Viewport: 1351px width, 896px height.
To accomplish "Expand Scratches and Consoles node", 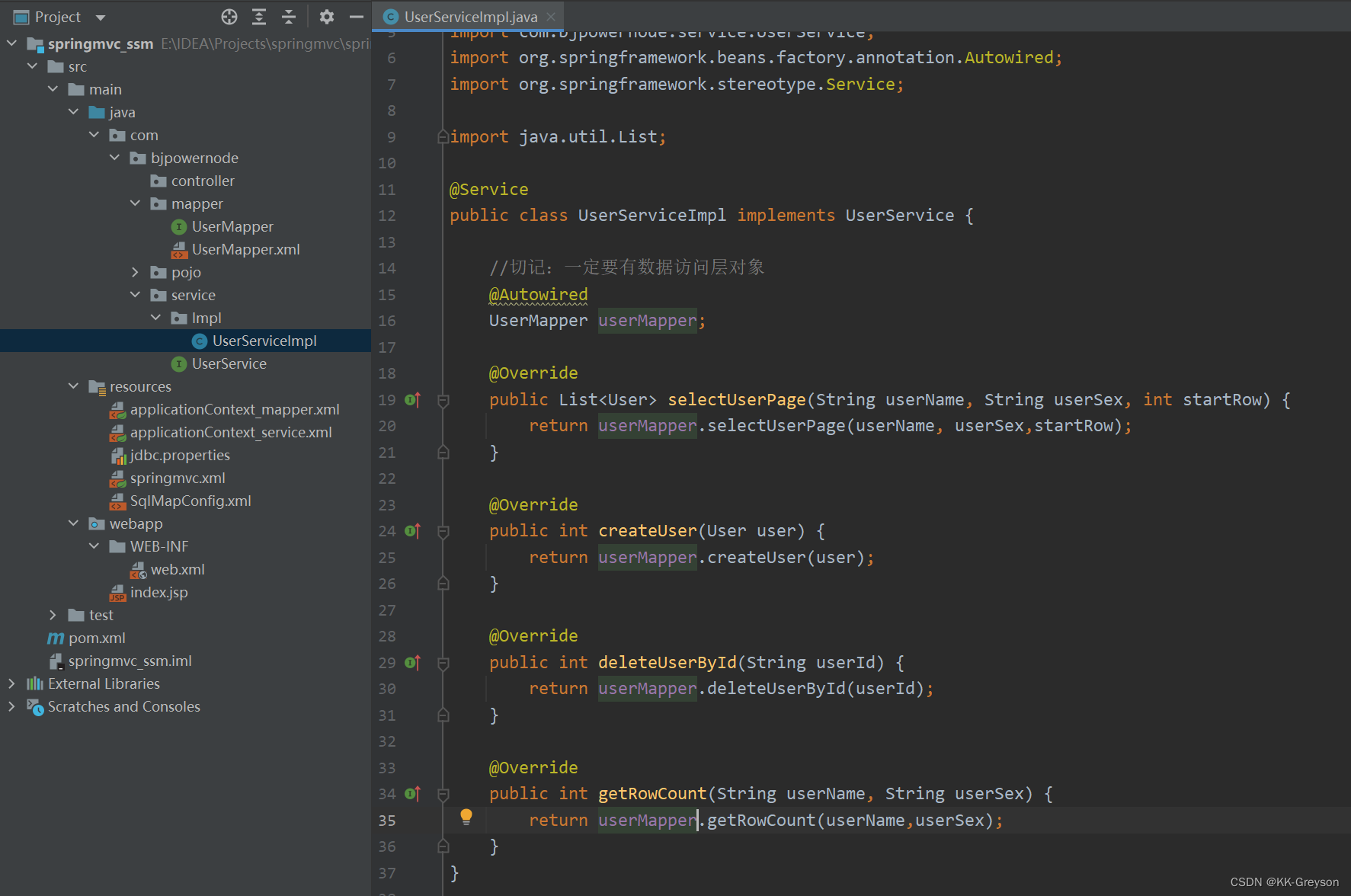I will (x=11, y=706).
